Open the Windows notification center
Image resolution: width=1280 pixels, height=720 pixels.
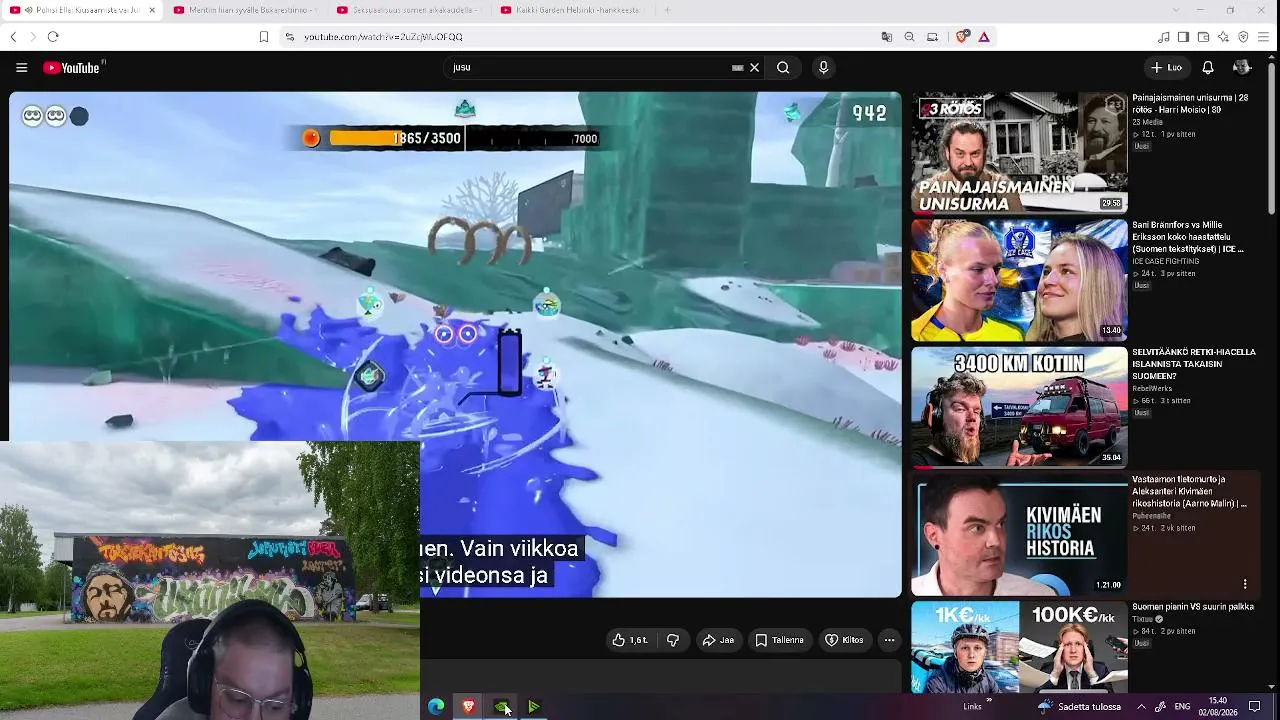(1255, 707)
